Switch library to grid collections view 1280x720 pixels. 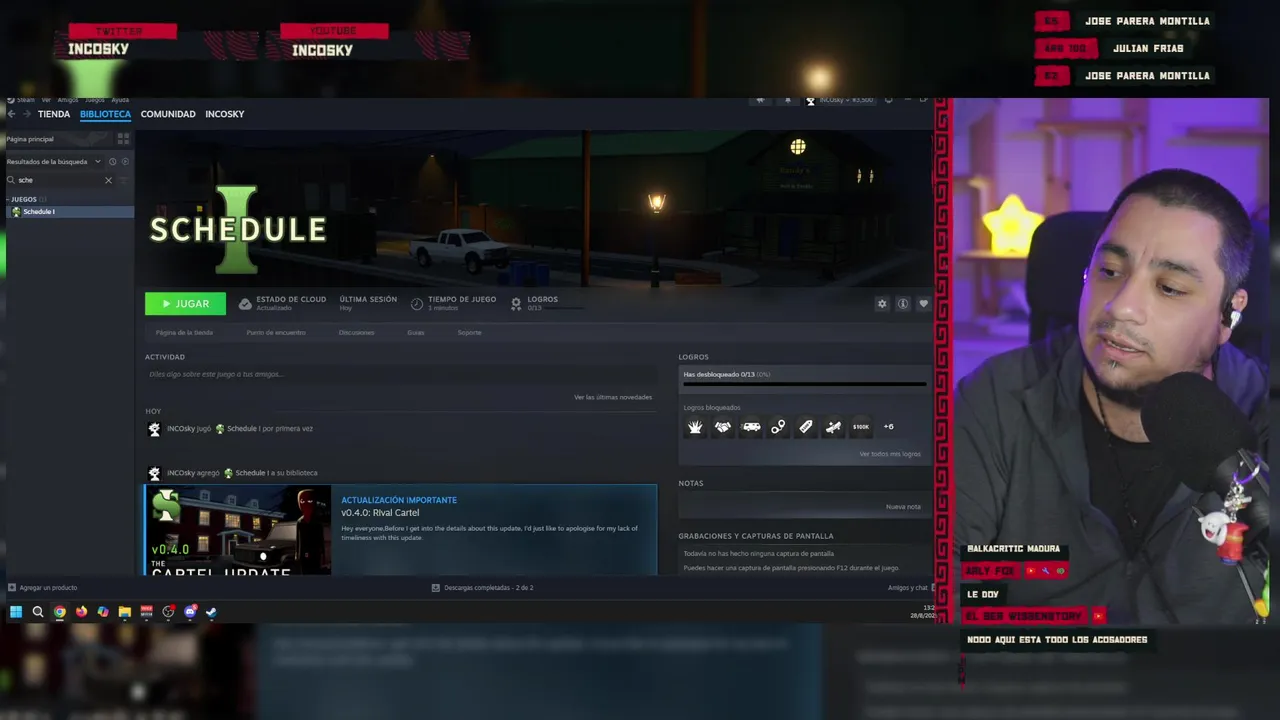click(123, 139)
